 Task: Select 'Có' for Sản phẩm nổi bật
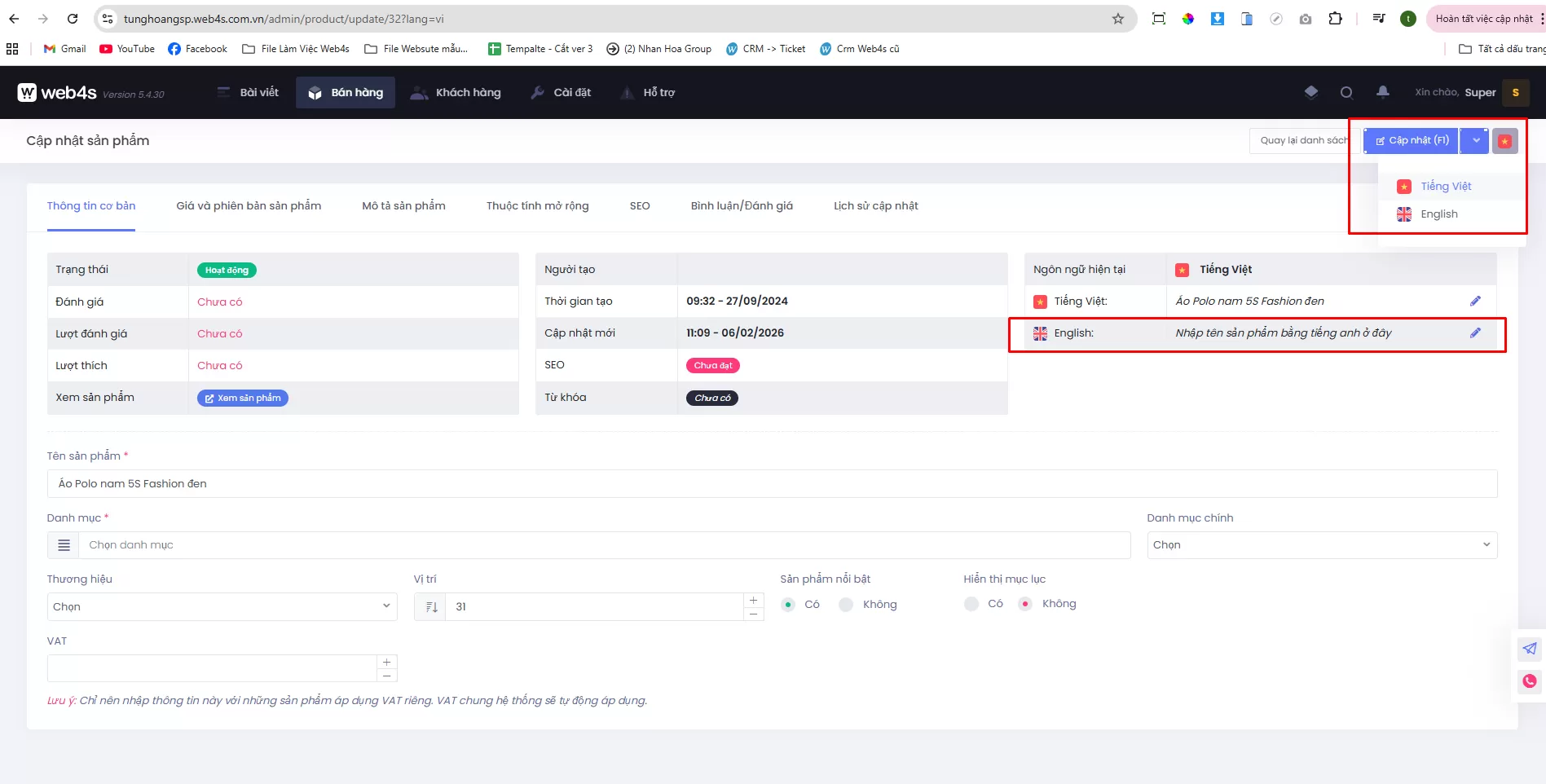point(789,605)
